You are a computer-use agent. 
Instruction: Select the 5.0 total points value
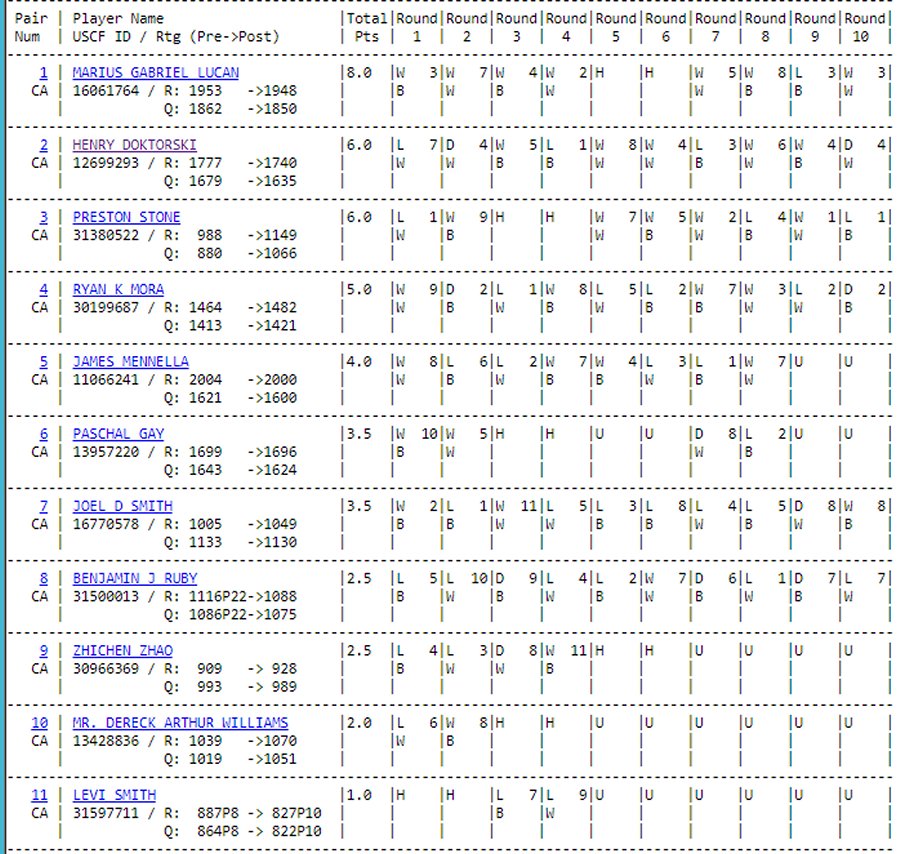(x=359, y=290)
